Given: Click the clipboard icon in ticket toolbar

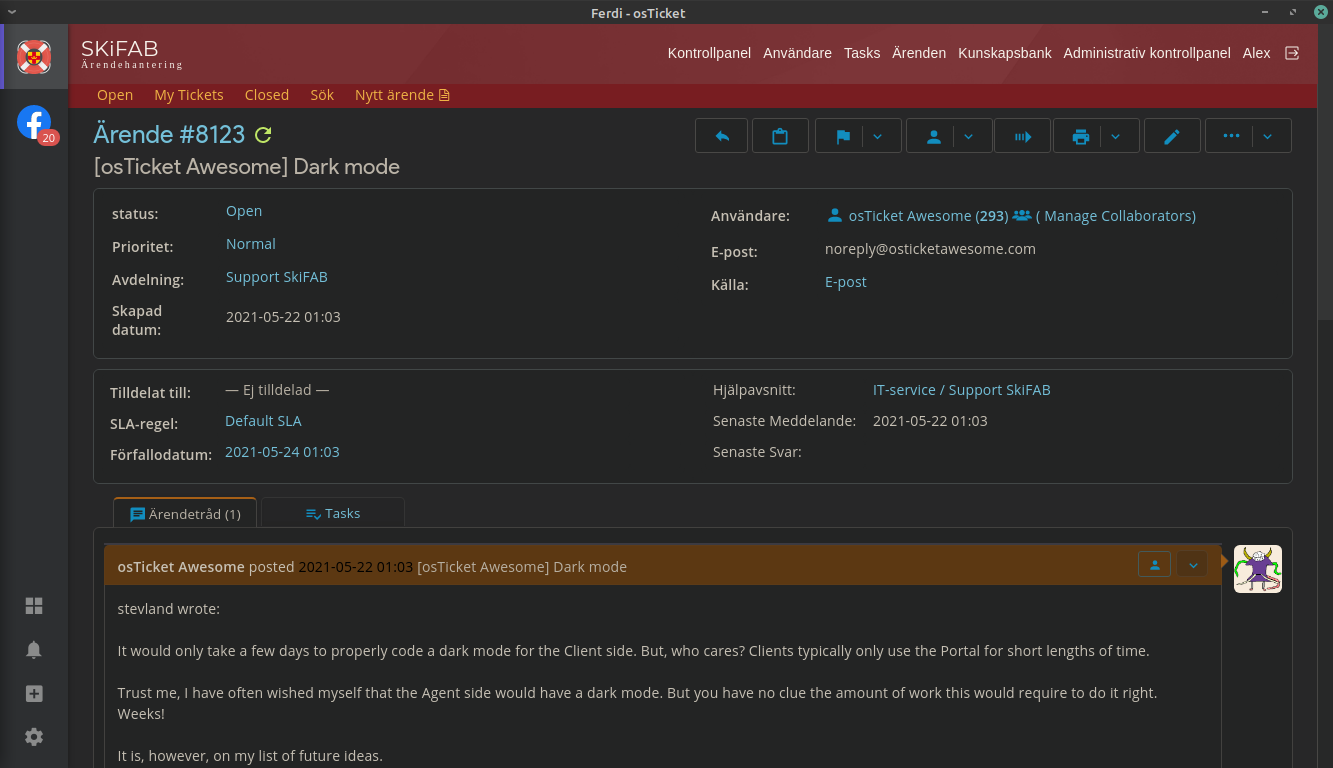Looking at the screenshot, I should (x=780, y=137).
